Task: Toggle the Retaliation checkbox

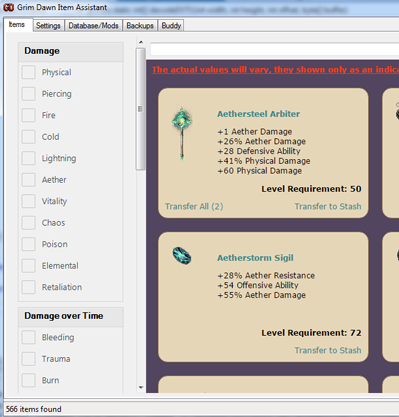Action: [x=29, y=287]
